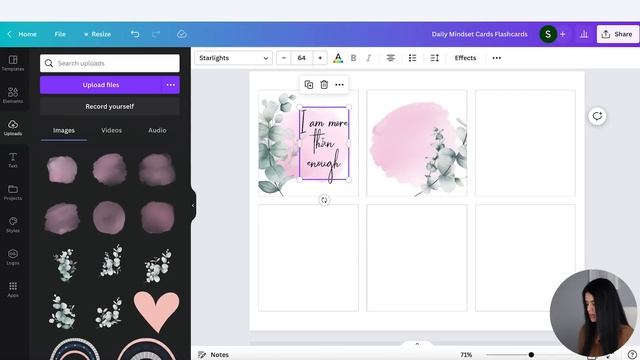Open the Projects sidebar panel

(13, 192)
